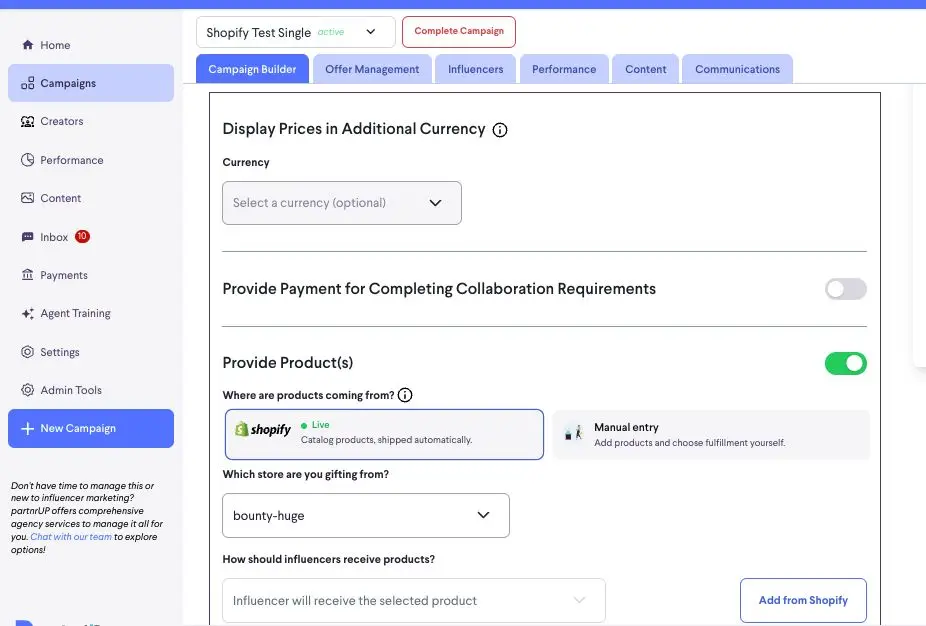Open Campaigns in the sidebar

click(91, 83)
